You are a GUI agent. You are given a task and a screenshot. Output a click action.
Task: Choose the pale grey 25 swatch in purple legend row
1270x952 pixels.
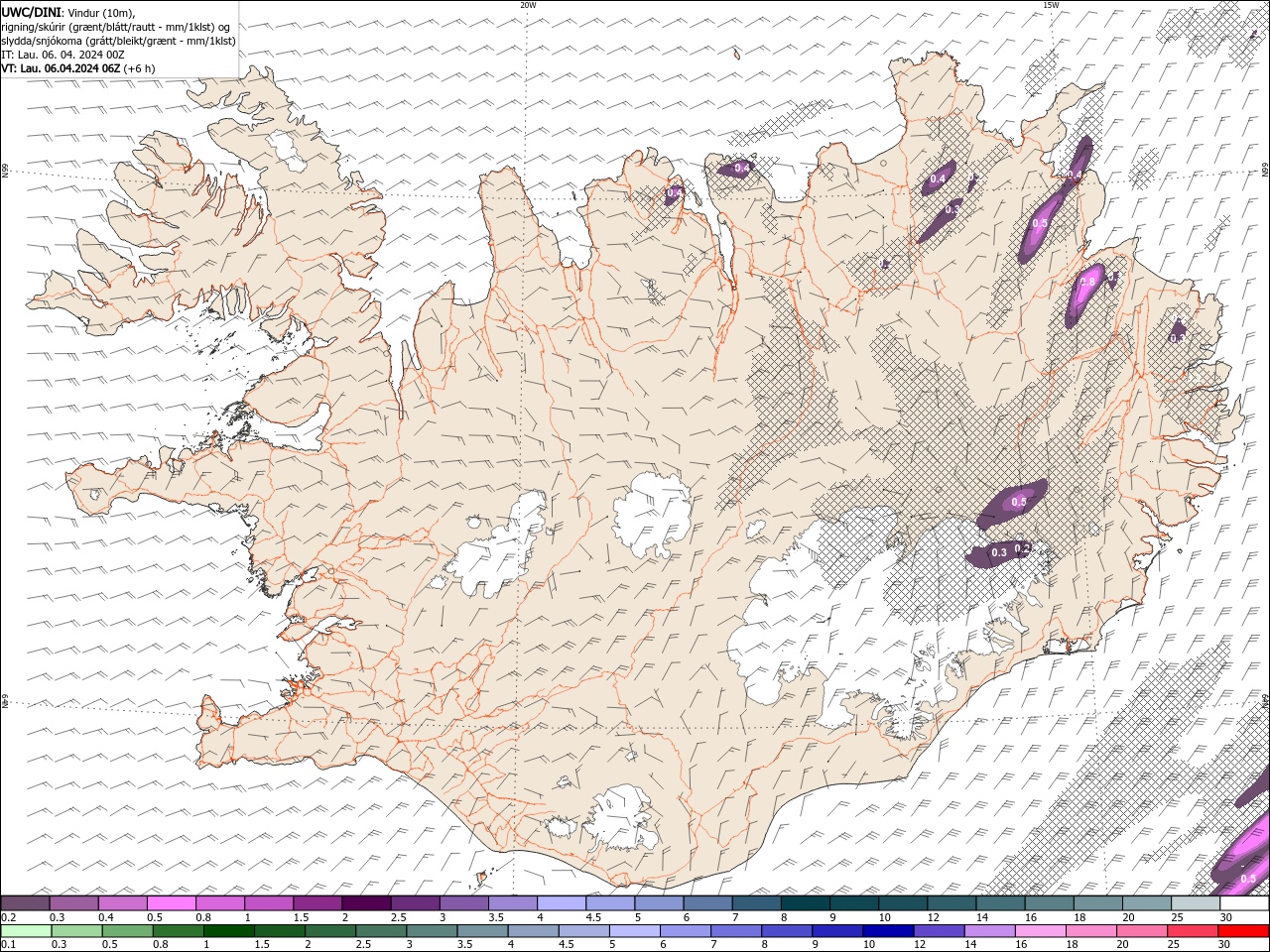coord(1195,903)
